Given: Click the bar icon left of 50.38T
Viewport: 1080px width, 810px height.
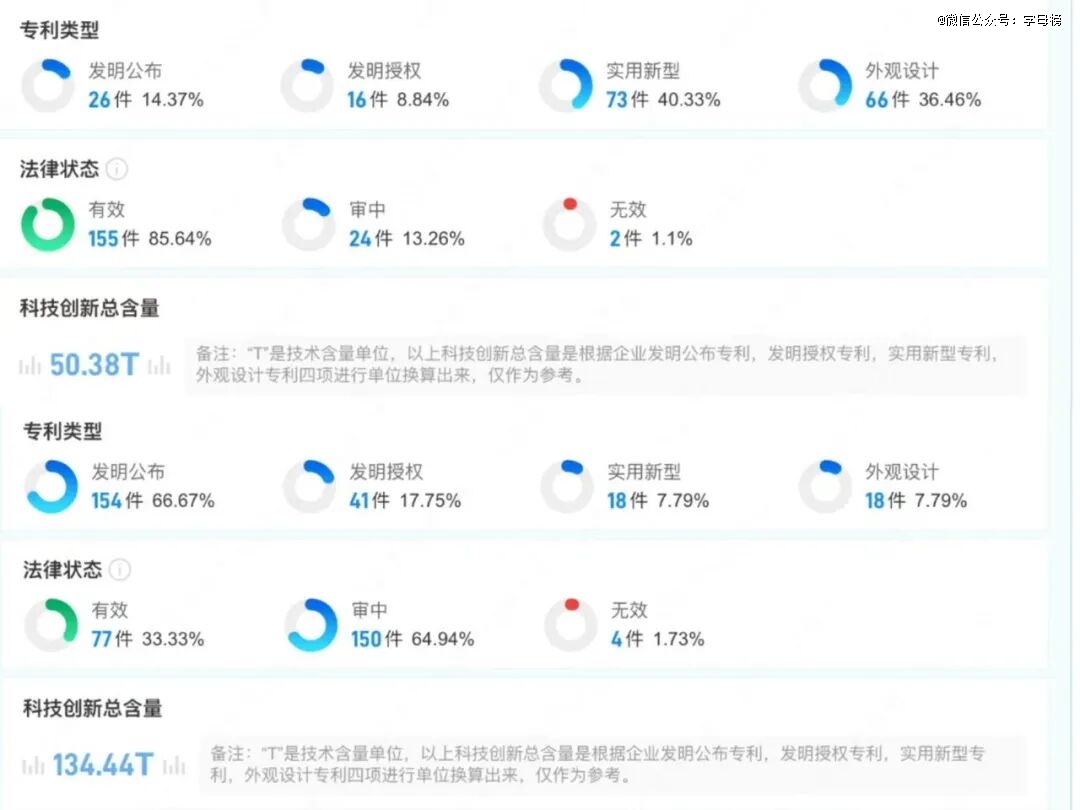Looking at the screenshot, I should [x=31, y=366].
